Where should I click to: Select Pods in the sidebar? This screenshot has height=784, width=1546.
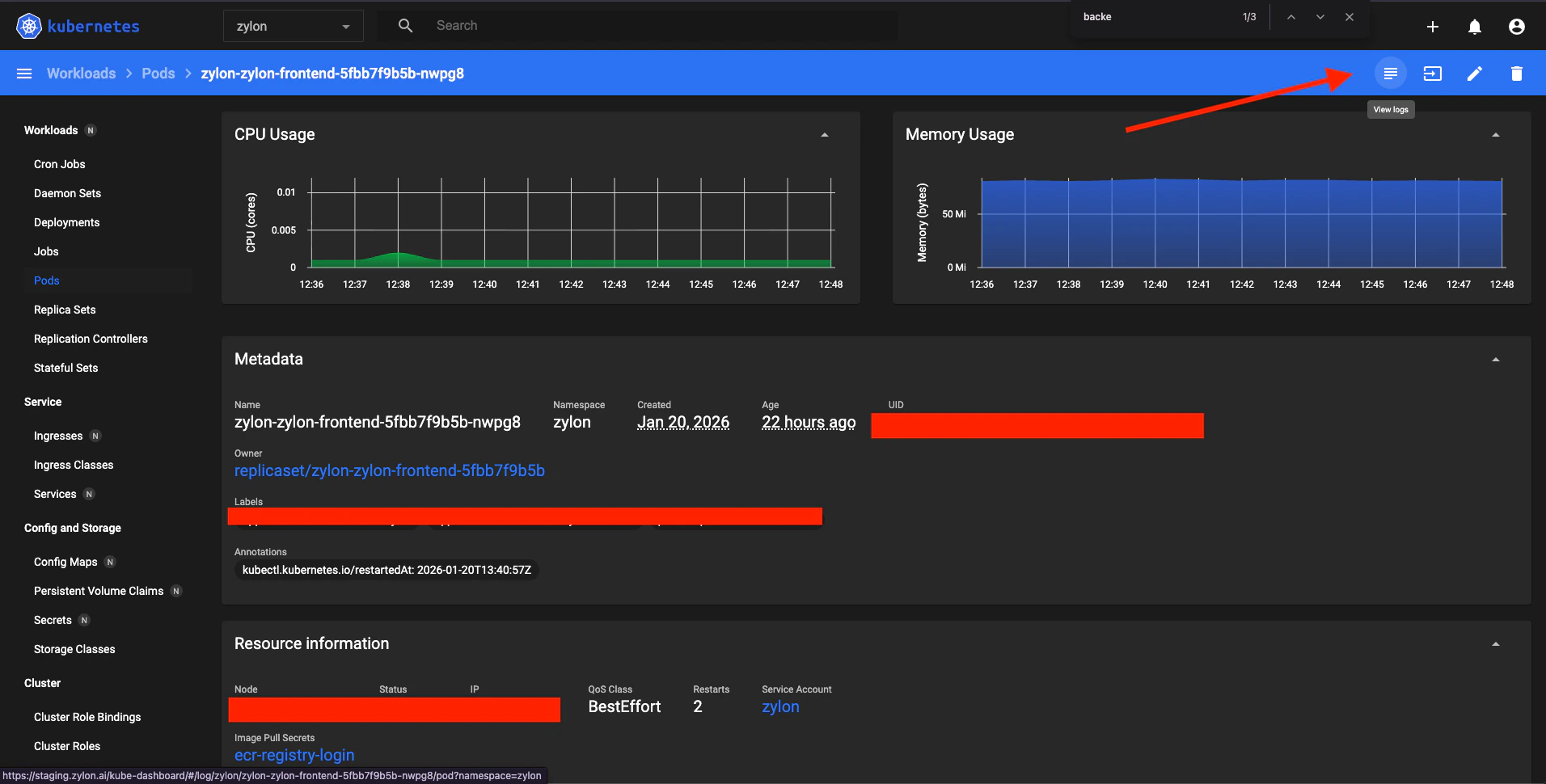[47, 280]
